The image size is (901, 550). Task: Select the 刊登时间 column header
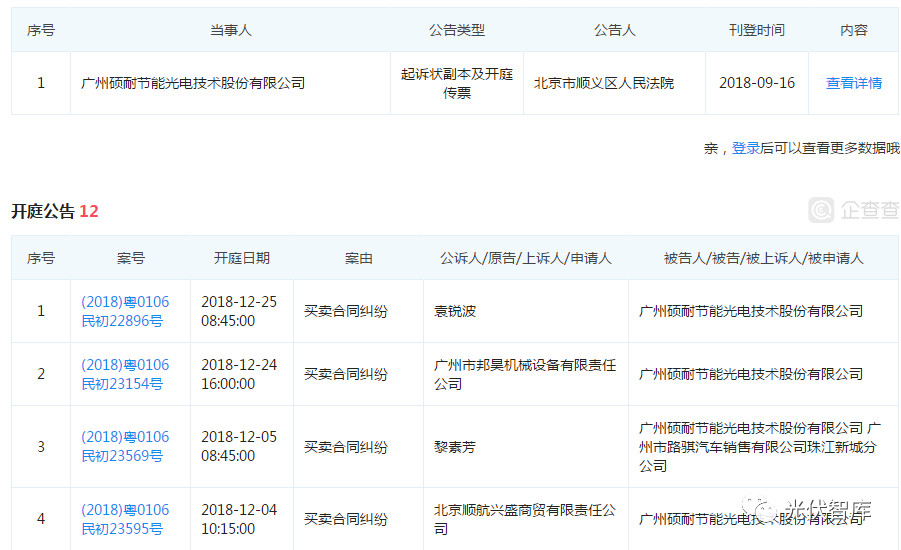[x=757, y=30]
